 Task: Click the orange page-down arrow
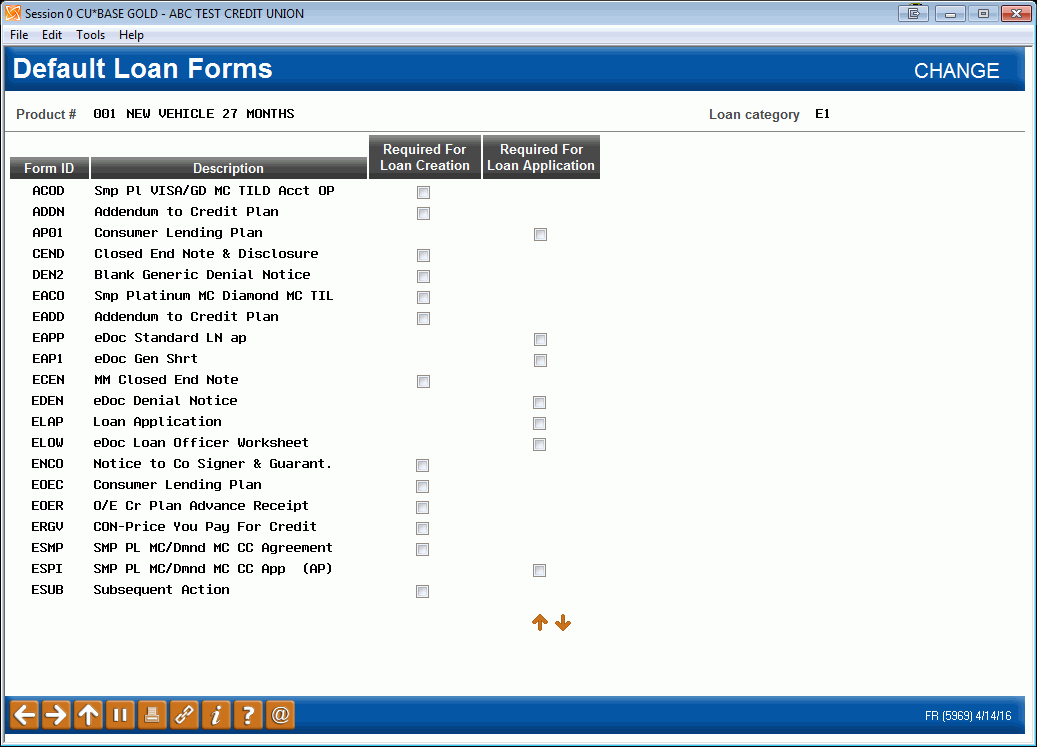coord(563,623)
